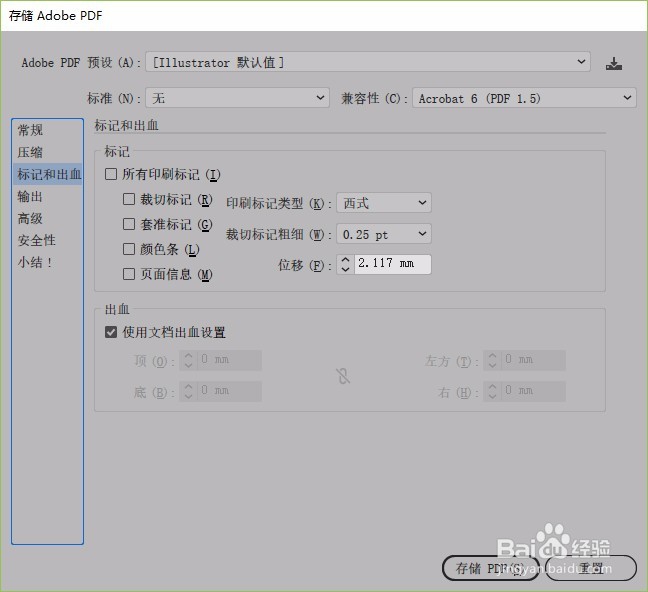Screen dimensions: 648x592
Task: Select 小结！ in the sidebar list
Action: [48, 262]
